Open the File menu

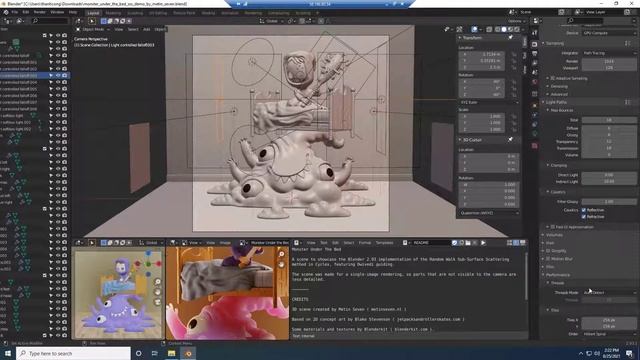pos(15,13)
